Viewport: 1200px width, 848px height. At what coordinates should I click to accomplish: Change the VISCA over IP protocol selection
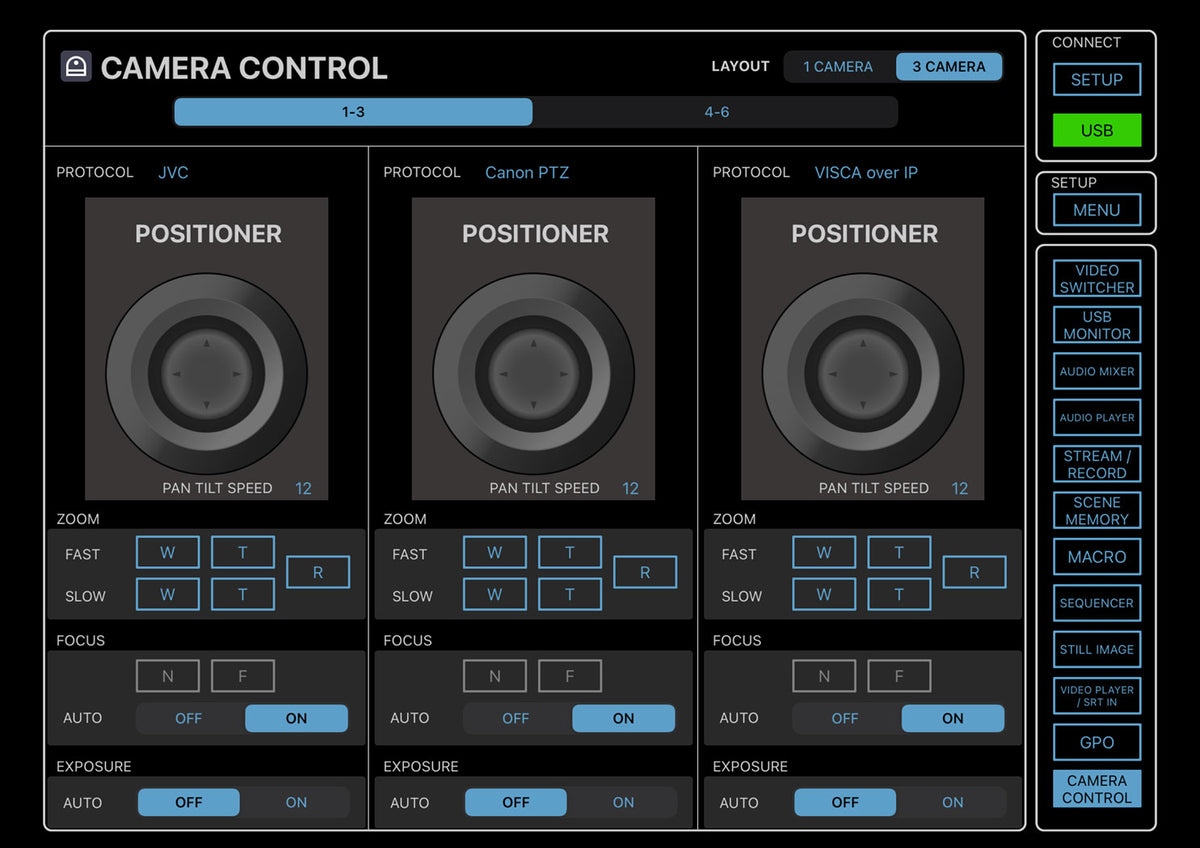click(x=866, y=172)
